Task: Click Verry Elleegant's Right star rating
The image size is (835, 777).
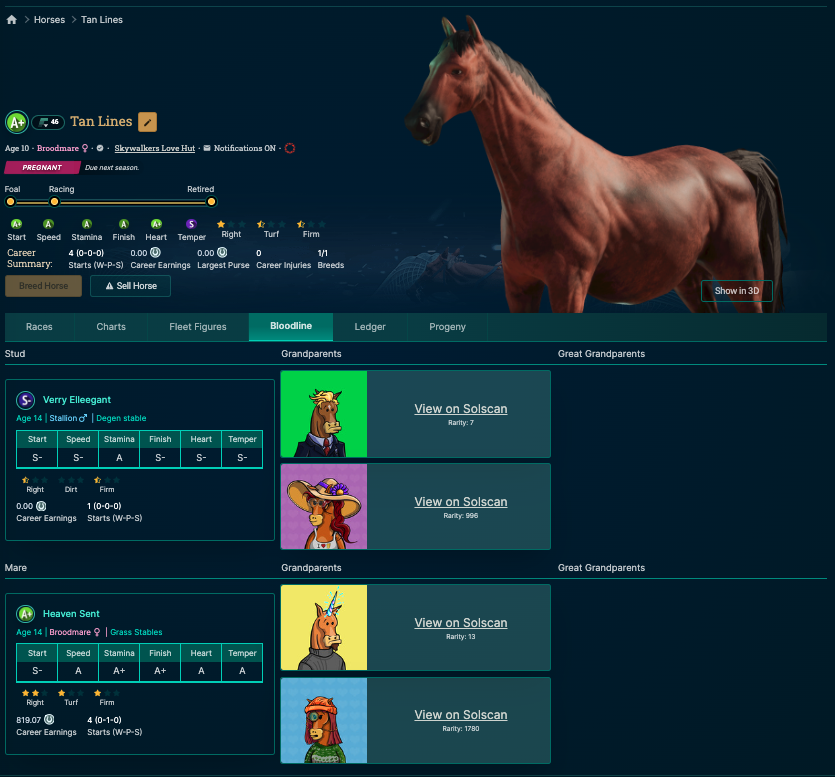Action: [x=35, y=480]
